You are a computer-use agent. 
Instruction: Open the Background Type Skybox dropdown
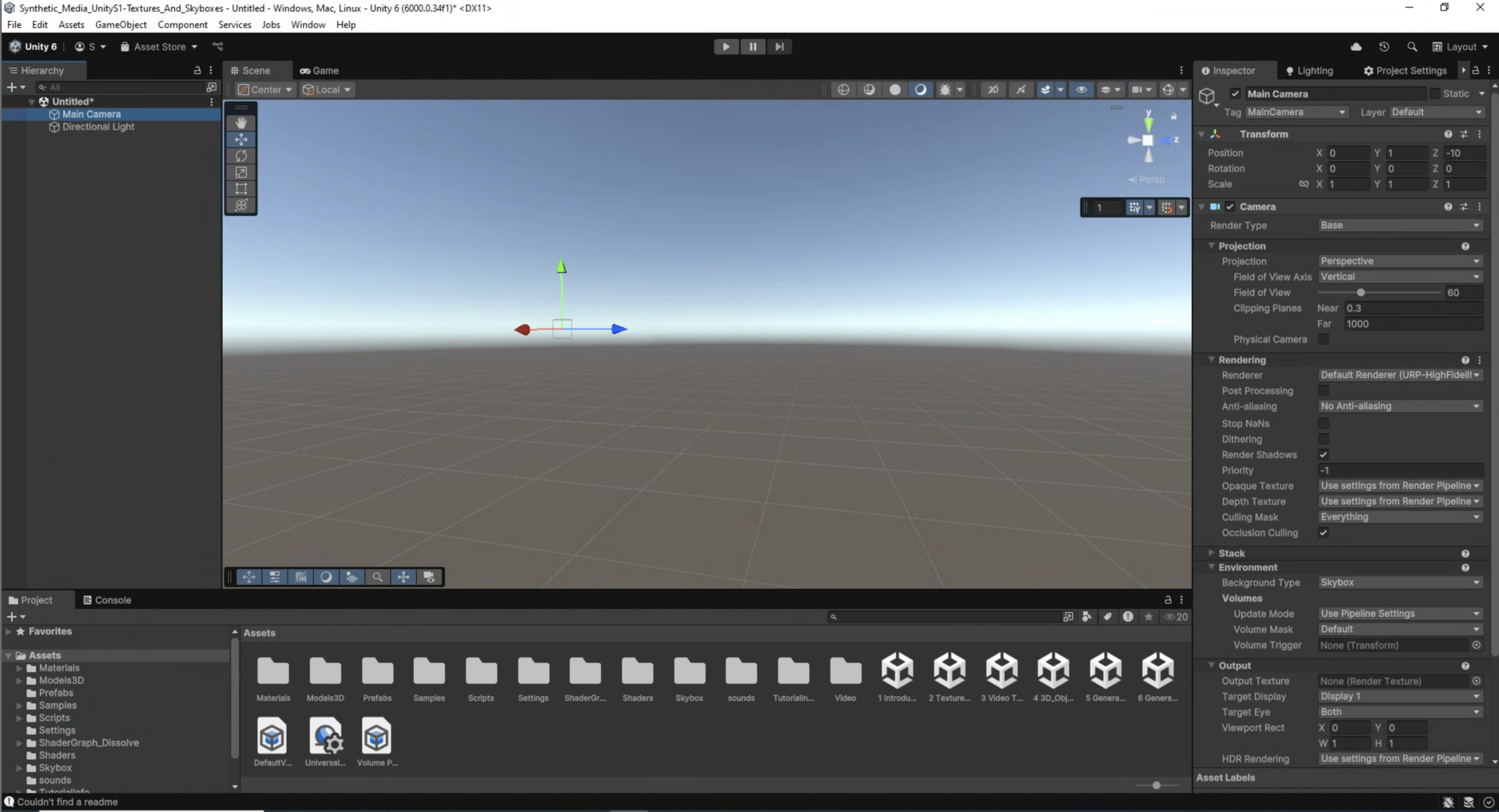click(1399, 583)
